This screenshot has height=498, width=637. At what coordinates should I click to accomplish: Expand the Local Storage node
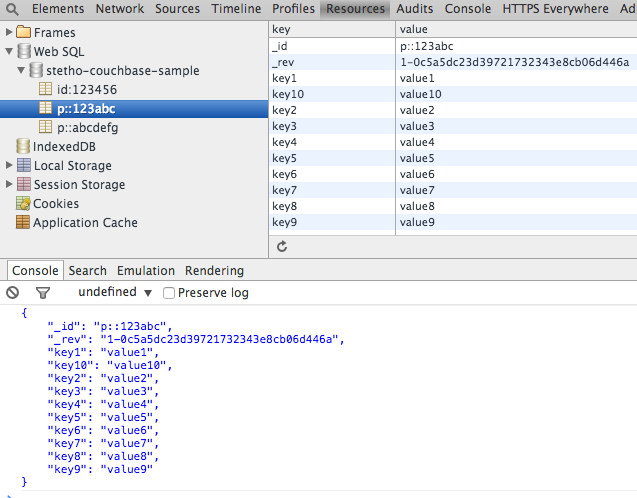9,165
